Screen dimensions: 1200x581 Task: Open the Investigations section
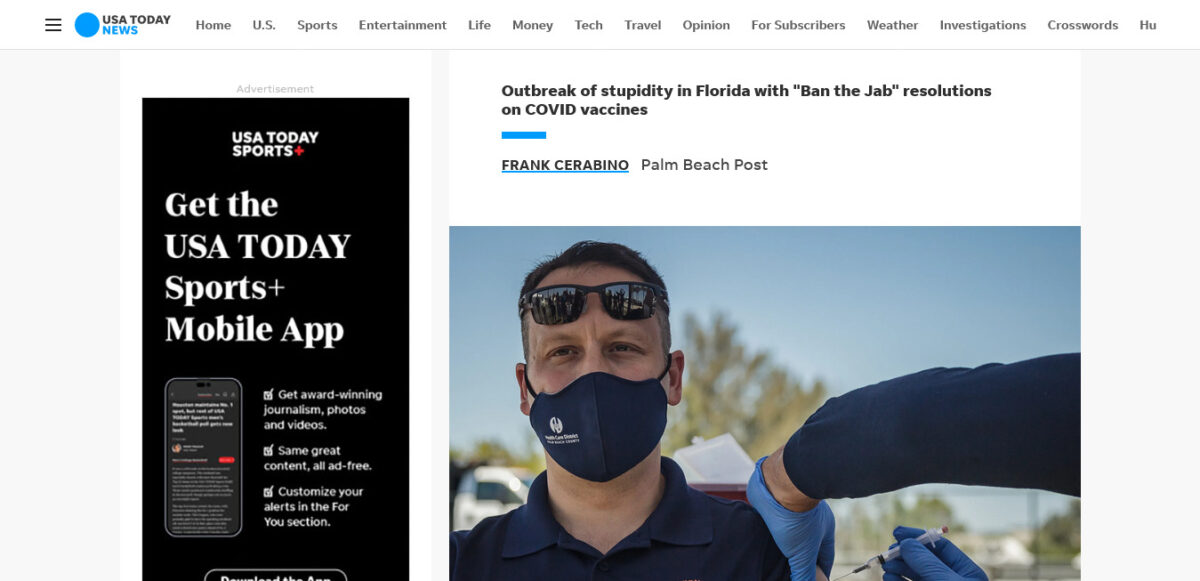click(983, 25)
